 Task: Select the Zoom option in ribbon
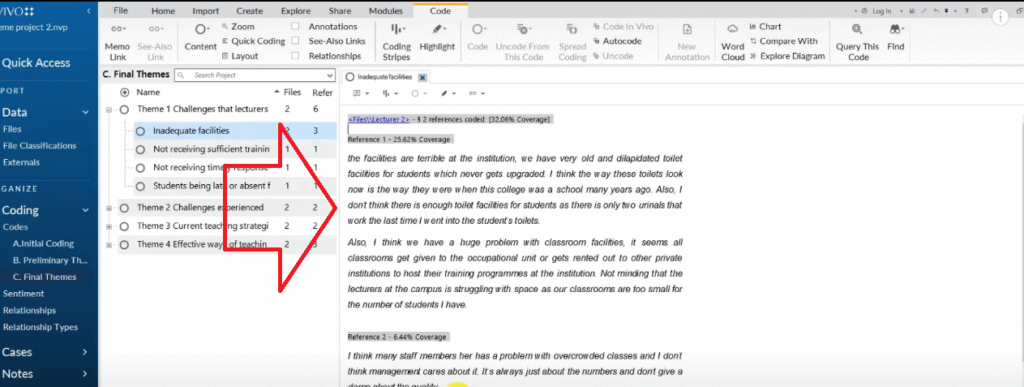tap(238, 27)
